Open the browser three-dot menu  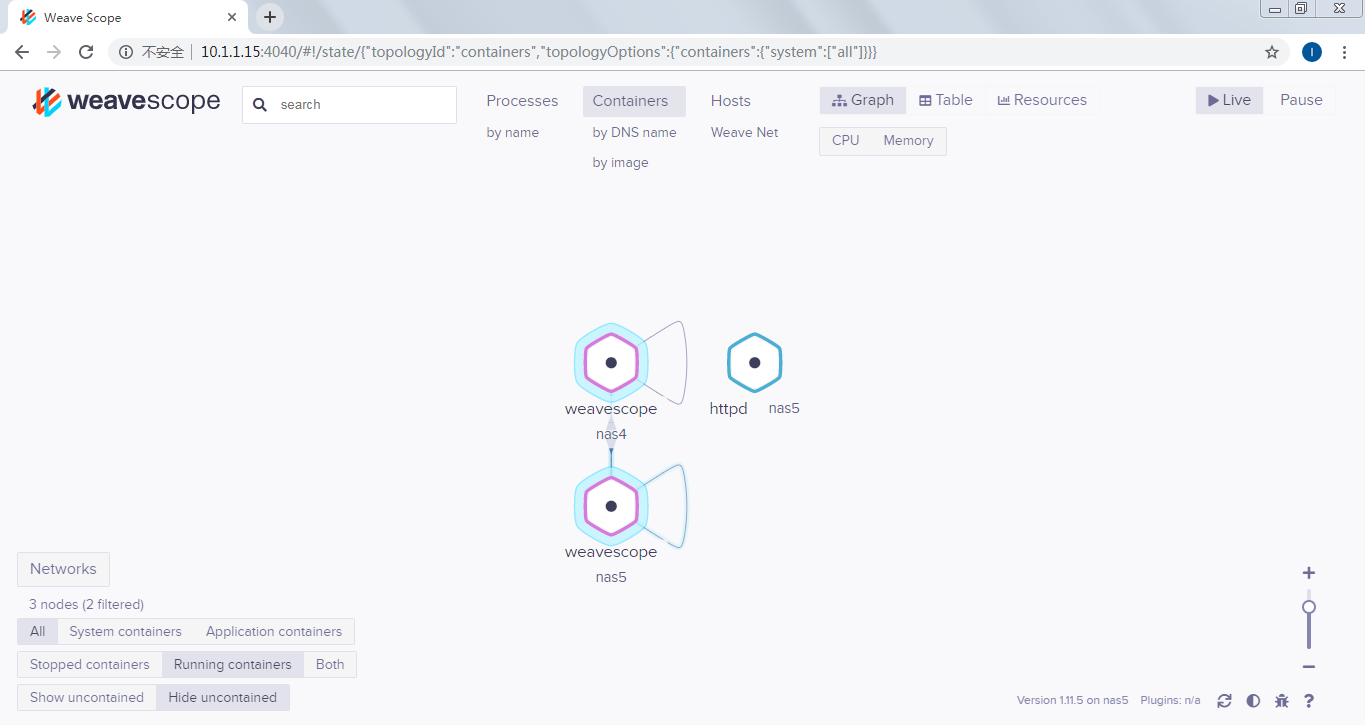1345,52
